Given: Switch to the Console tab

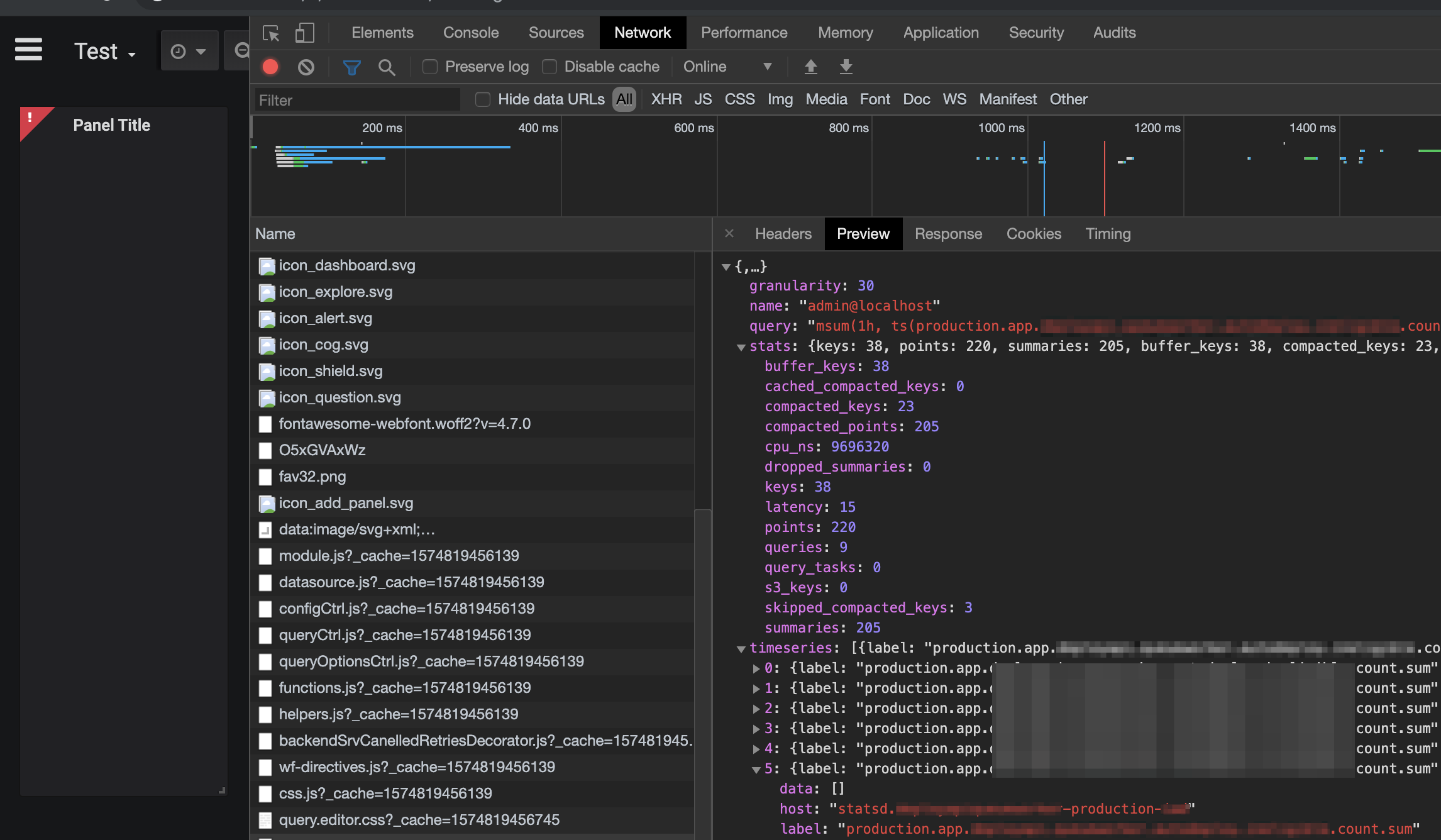Looking at the screenshot, I should pyautogui.click(x=470, y=32).
